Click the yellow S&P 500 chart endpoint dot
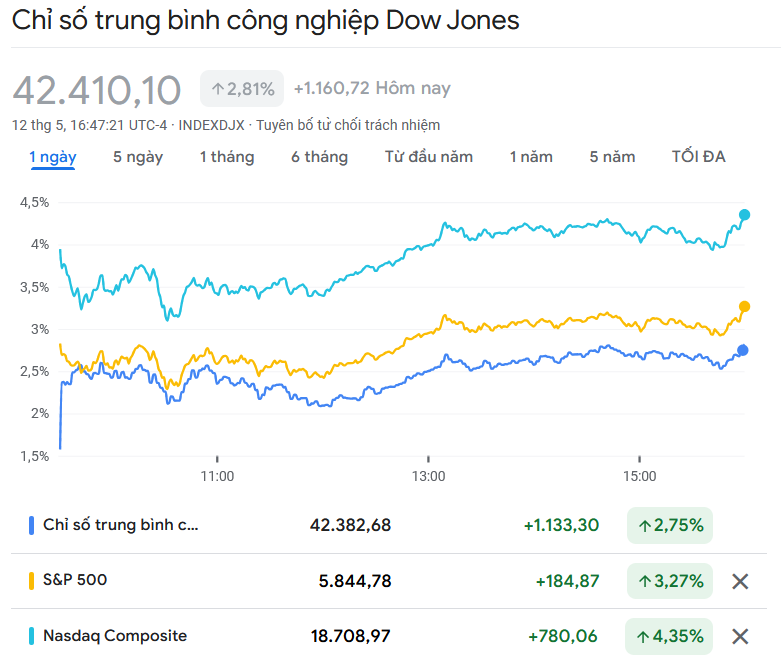Image resolution: width=781 pixels, height=658 pixels. 744,307
